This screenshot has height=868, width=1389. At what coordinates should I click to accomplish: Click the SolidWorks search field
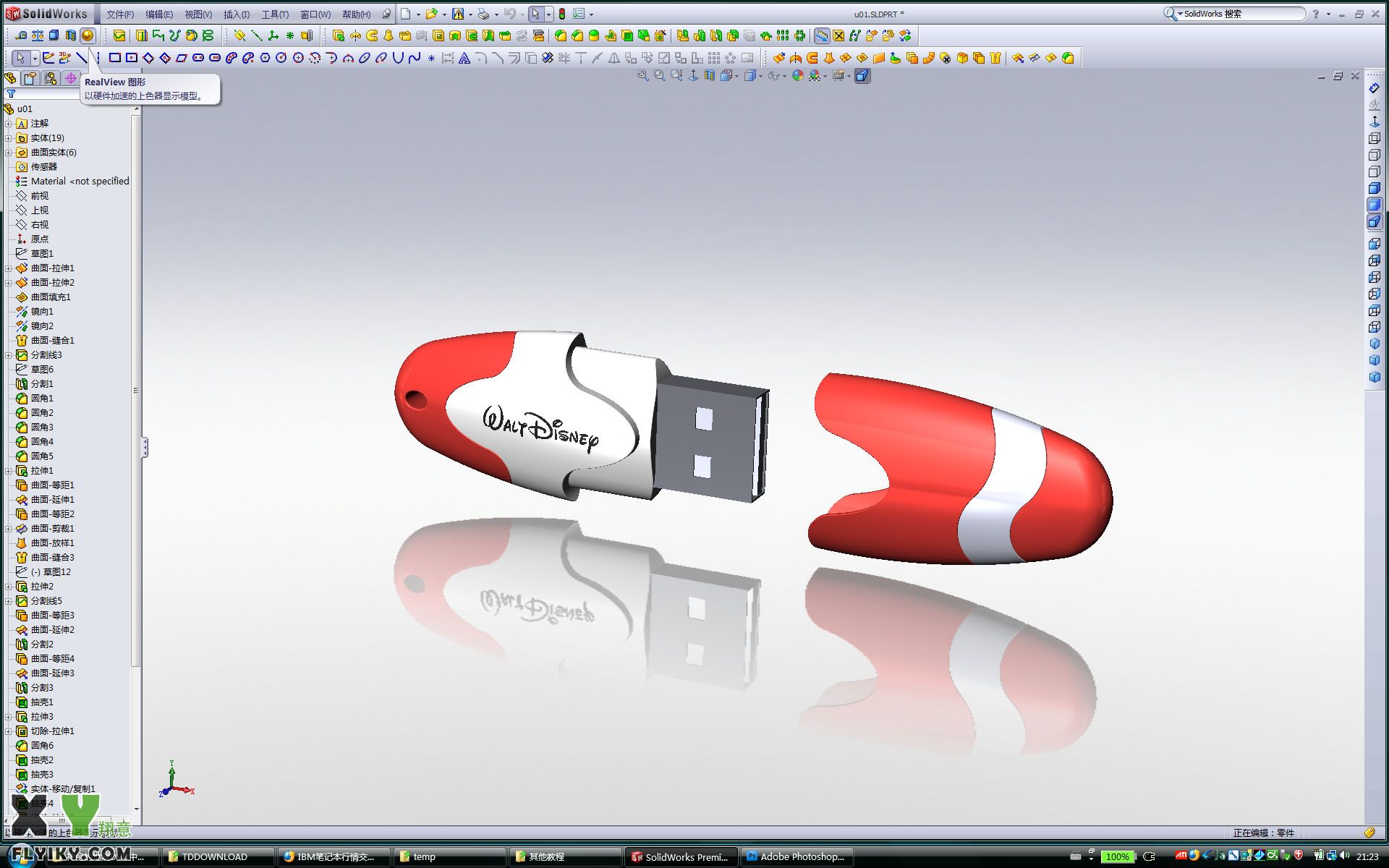point(1243,14)
